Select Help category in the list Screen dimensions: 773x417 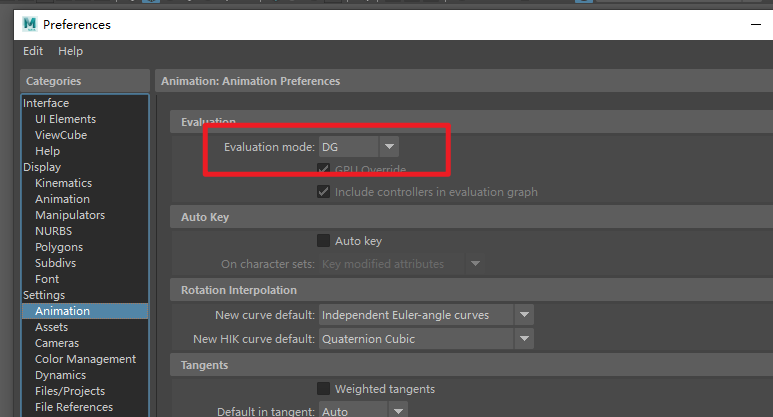(x=47, y=151)
